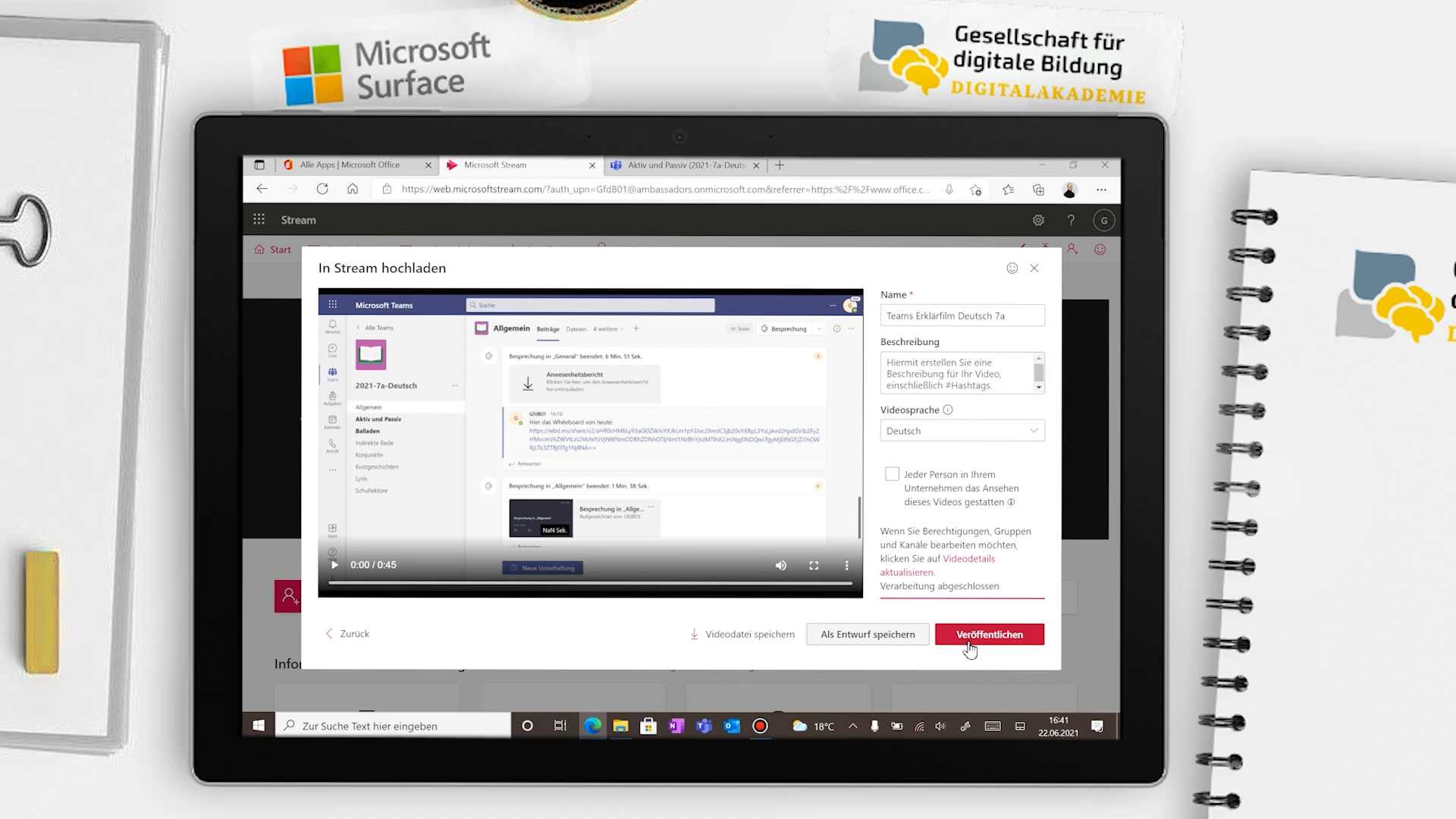Click the feedback smiley in upload dialog
The image size is (1456, 819).
[x=1012, y=268]
